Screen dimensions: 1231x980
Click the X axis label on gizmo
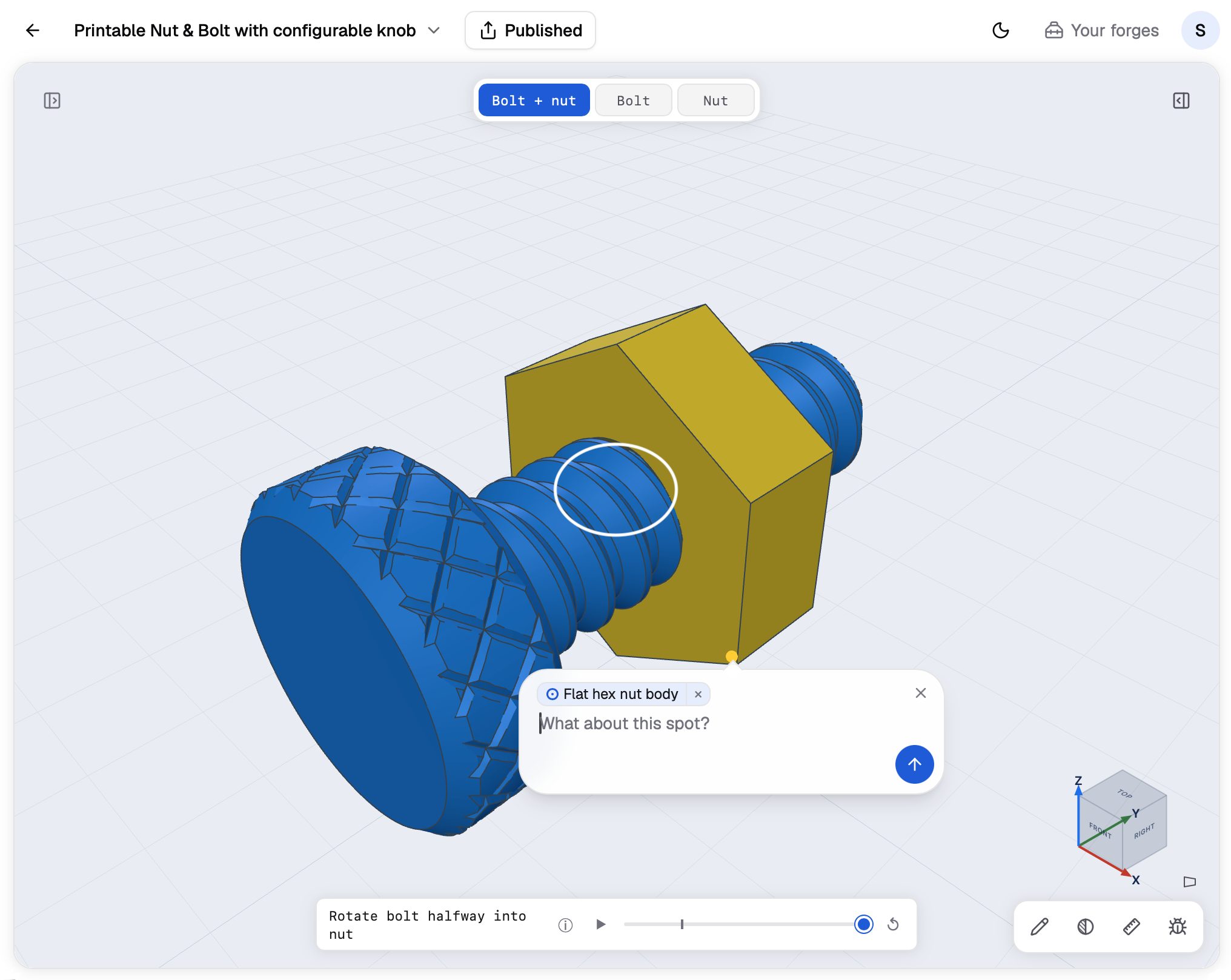tap(1136, 880)
